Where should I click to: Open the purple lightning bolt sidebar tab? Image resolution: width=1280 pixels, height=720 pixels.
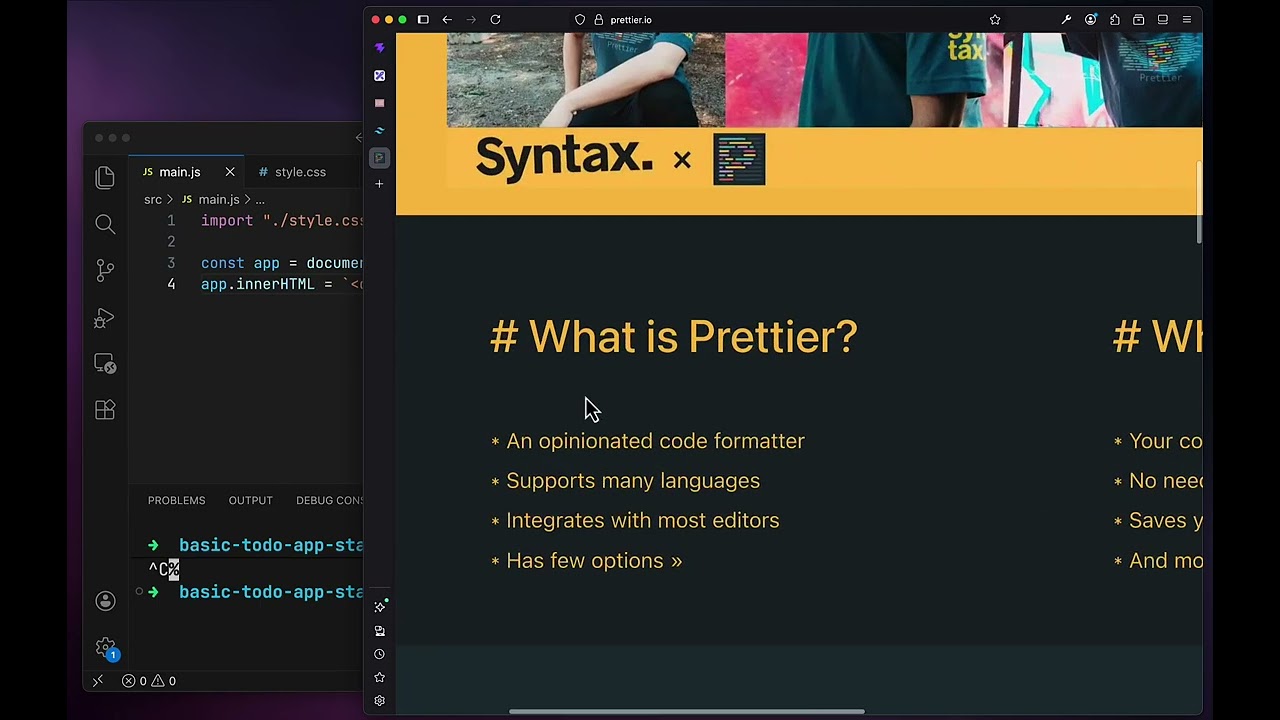click(x=379, y=48)
